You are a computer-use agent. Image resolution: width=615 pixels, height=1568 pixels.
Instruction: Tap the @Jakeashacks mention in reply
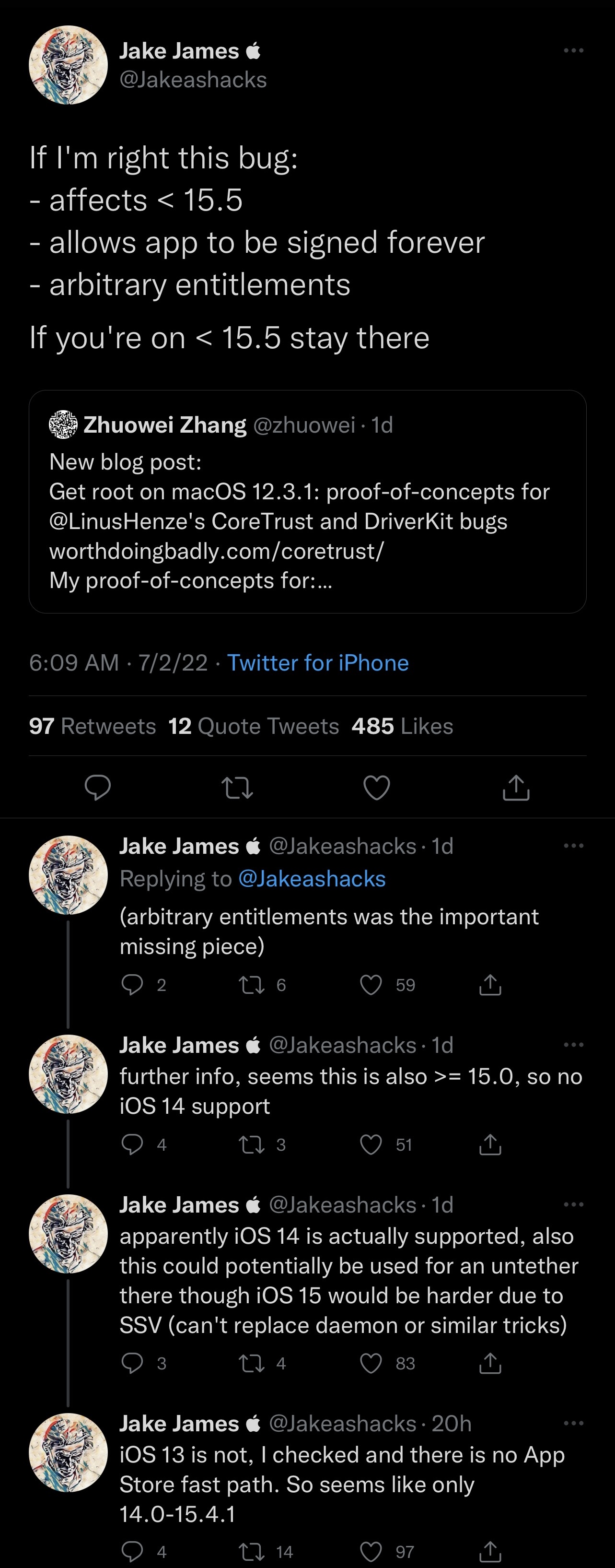(x=312, y=879)
